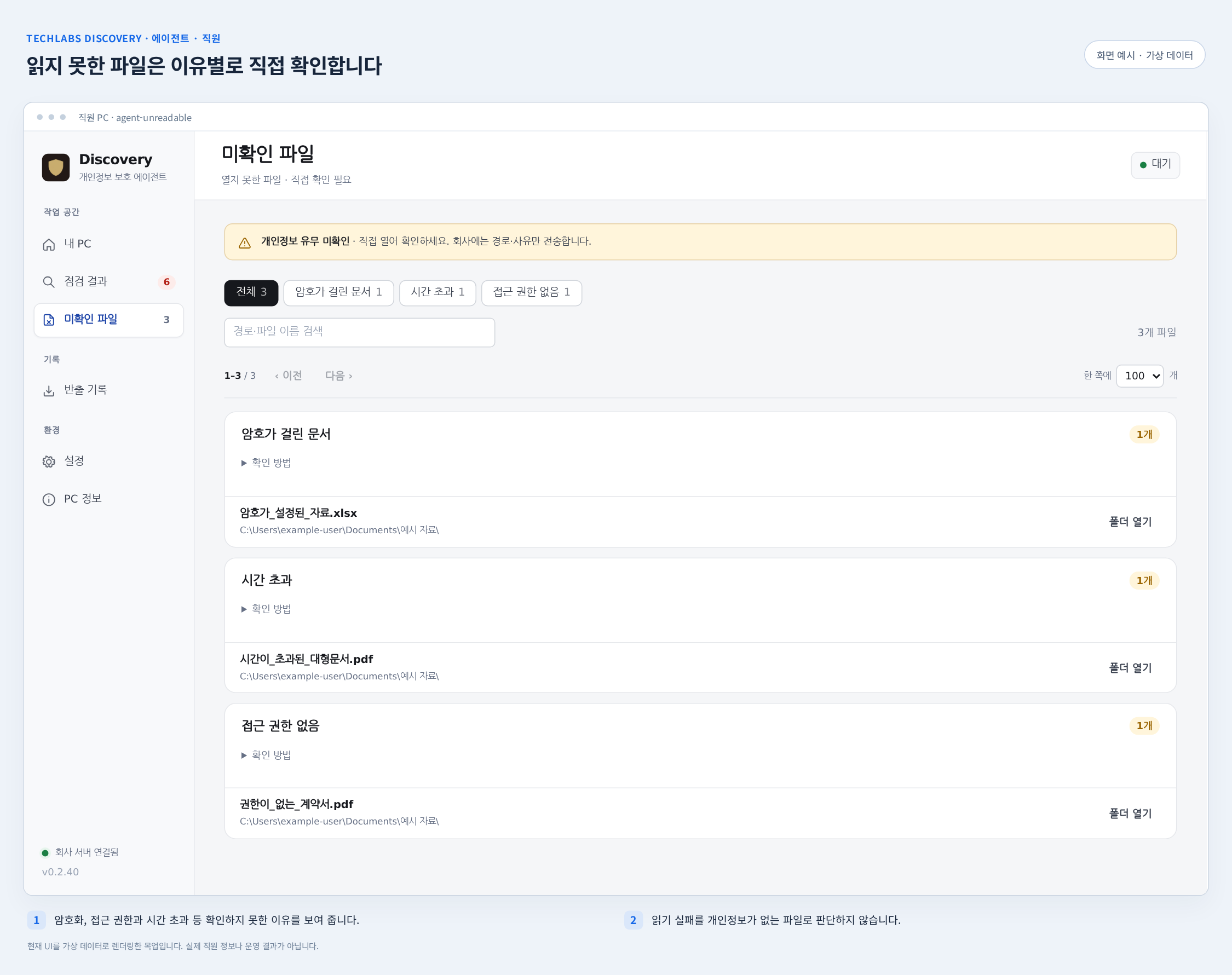The width and height of the screenshot is (1232, 975).
Task: Open folder for 암호가_설정된_자료.xlsx
Action: click(x=1130, y=522)
